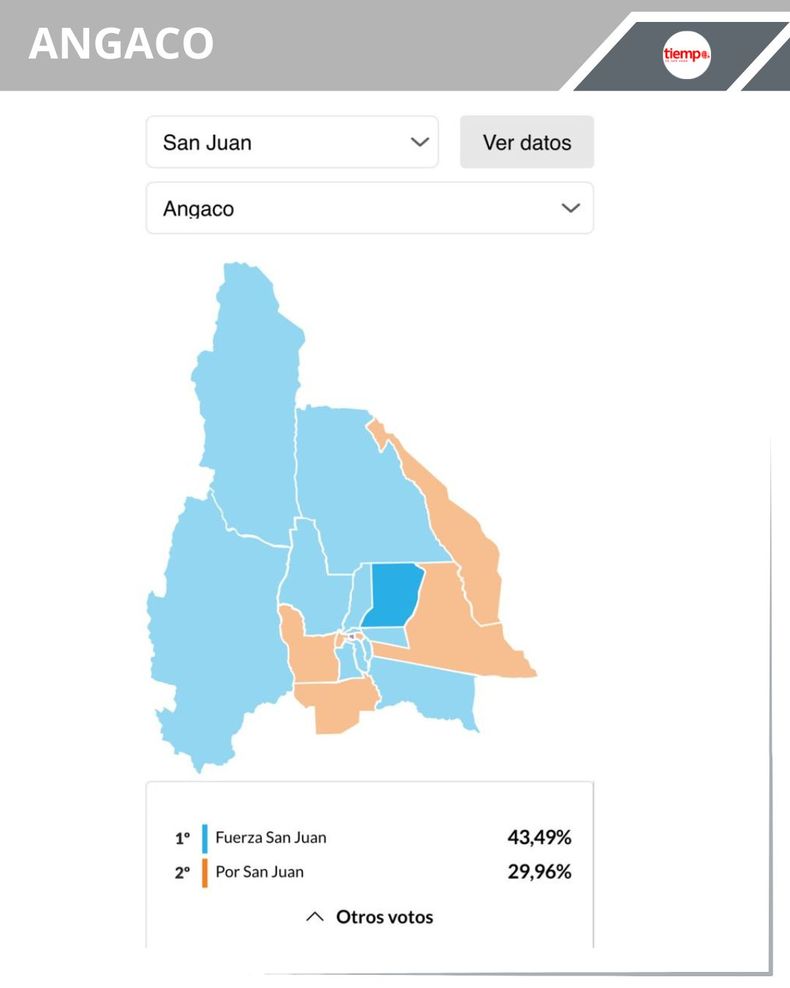Click the Tiempo logo in the header

[x=686, y=53]
